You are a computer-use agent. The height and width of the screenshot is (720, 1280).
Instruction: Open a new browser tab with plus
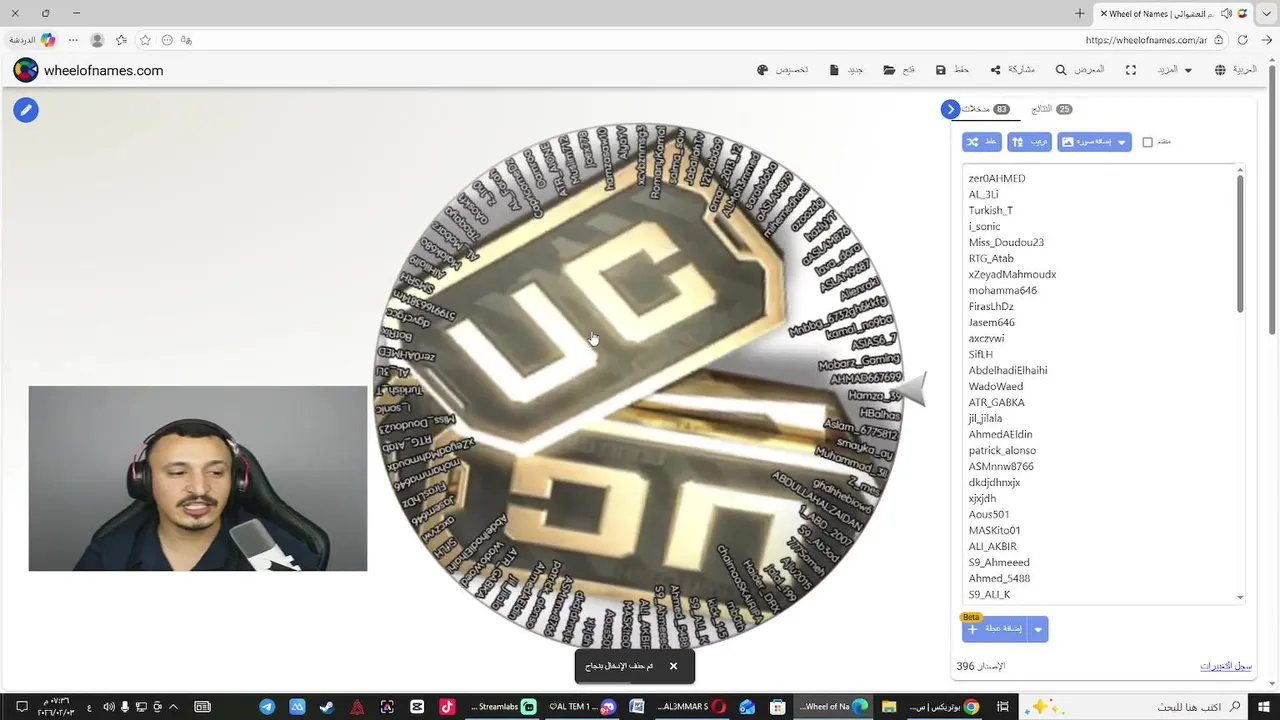[x=1079, y=13]
